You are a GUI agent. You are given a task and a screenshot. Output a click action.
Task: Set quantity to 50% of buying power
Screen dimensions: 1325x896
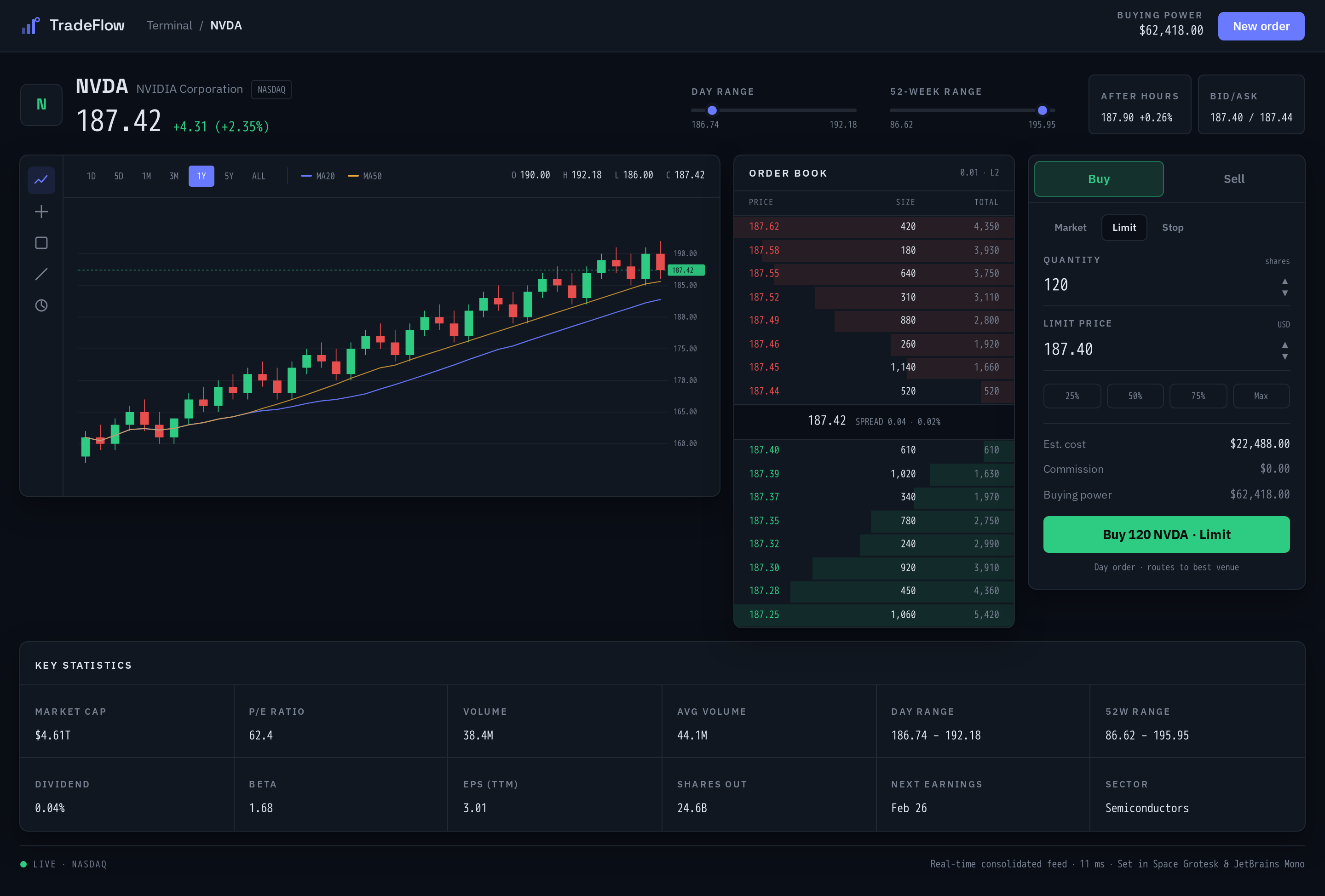coord(1135,396)
